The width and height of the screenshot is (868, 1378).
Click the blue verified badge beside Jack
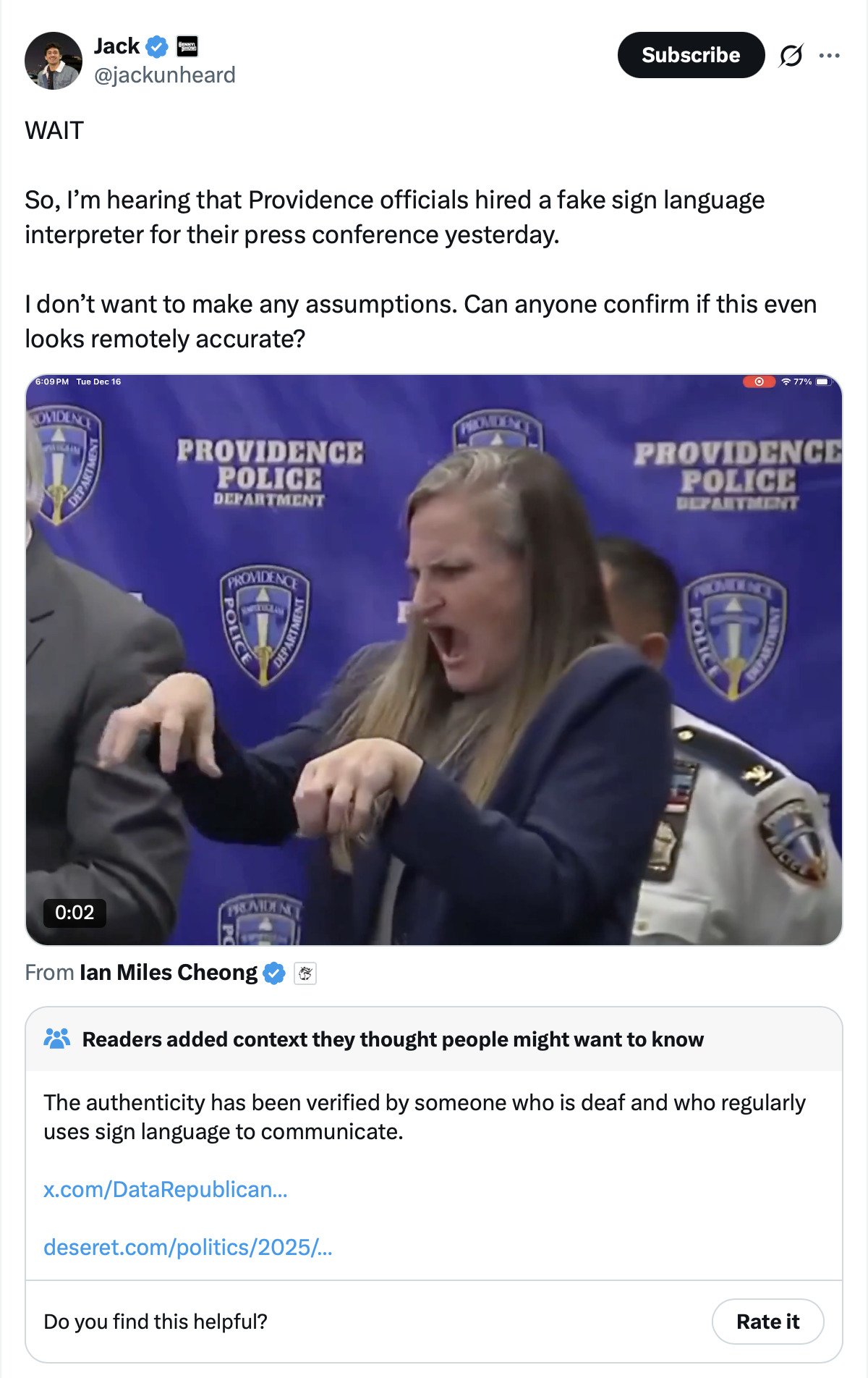(157, 47)
